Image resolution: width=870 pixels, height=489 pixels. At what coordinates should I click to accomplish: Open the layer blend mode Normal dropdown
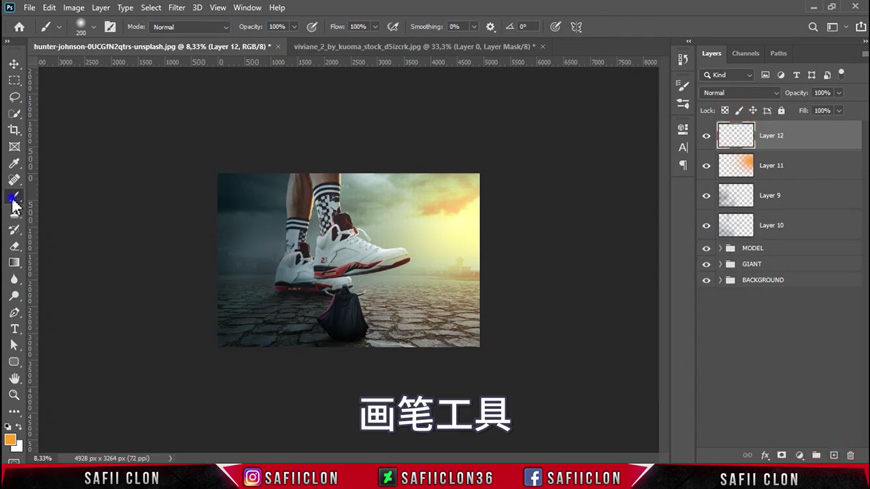point(740,93)
